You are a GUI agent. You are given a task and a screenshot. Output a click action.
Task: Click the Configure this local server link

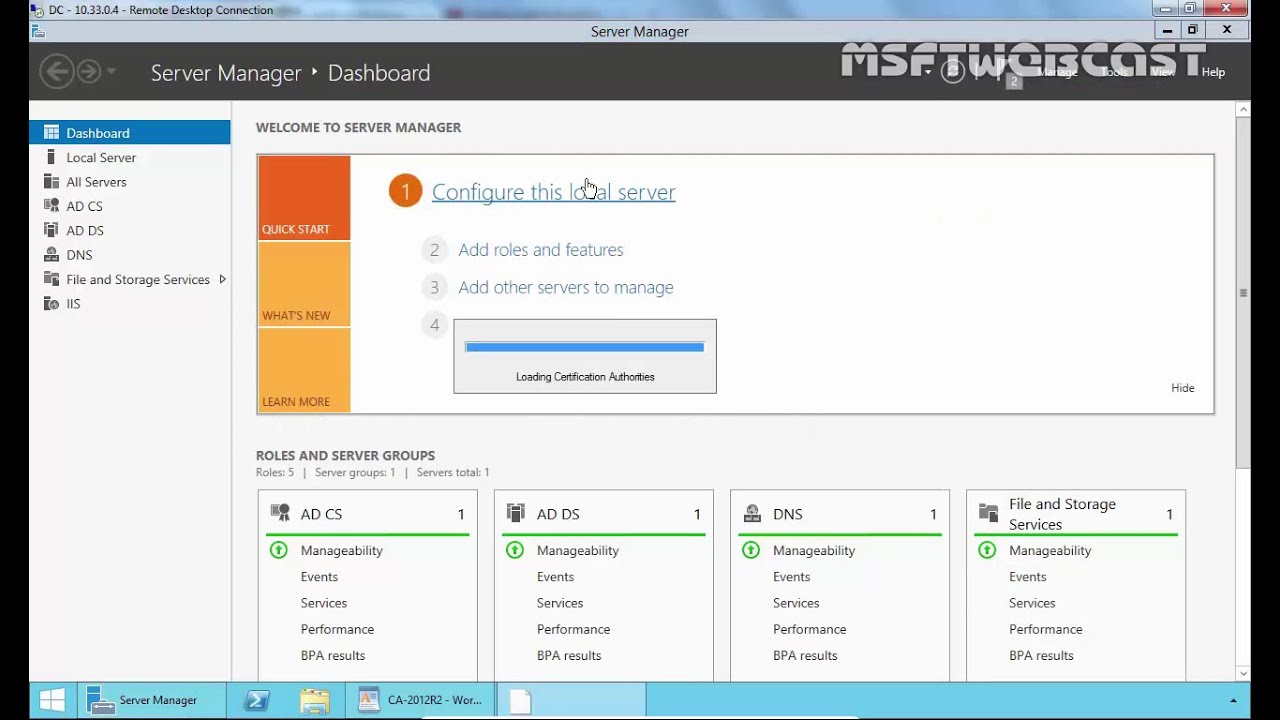click(x=553, y=192)
